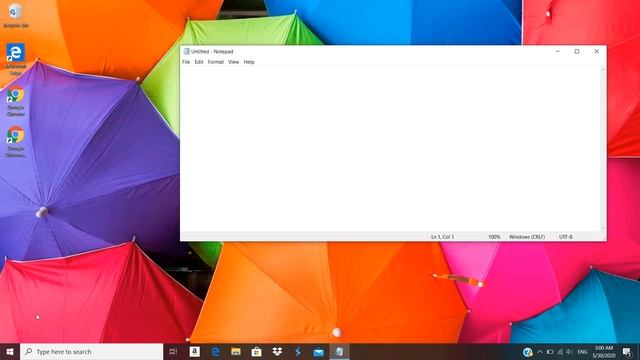
Task: Maximize the Notepad window
Action: (577, 51)
